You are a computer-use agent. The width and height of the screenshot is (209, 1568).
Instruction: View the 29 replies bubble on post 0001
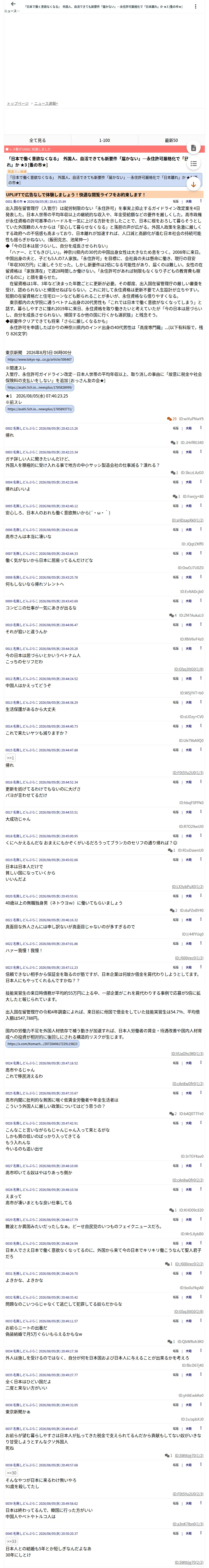pos(172,419)
